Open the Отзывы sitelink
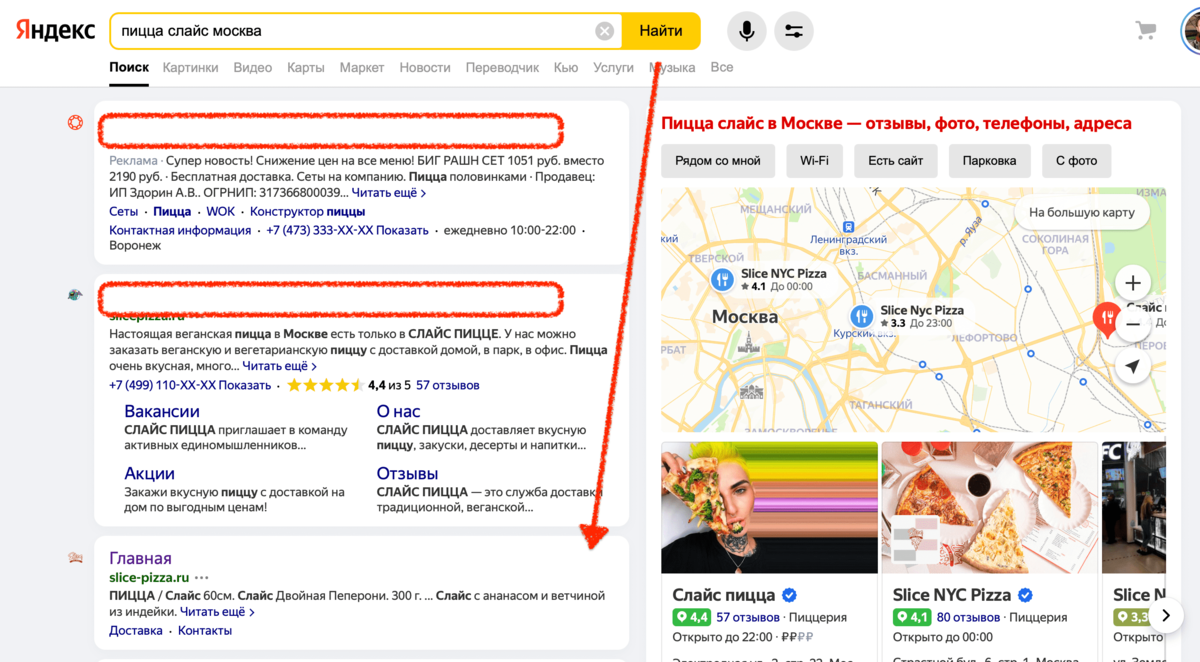Image resolution: width=1200 pixels, height=662 pixels. point(407,474)
